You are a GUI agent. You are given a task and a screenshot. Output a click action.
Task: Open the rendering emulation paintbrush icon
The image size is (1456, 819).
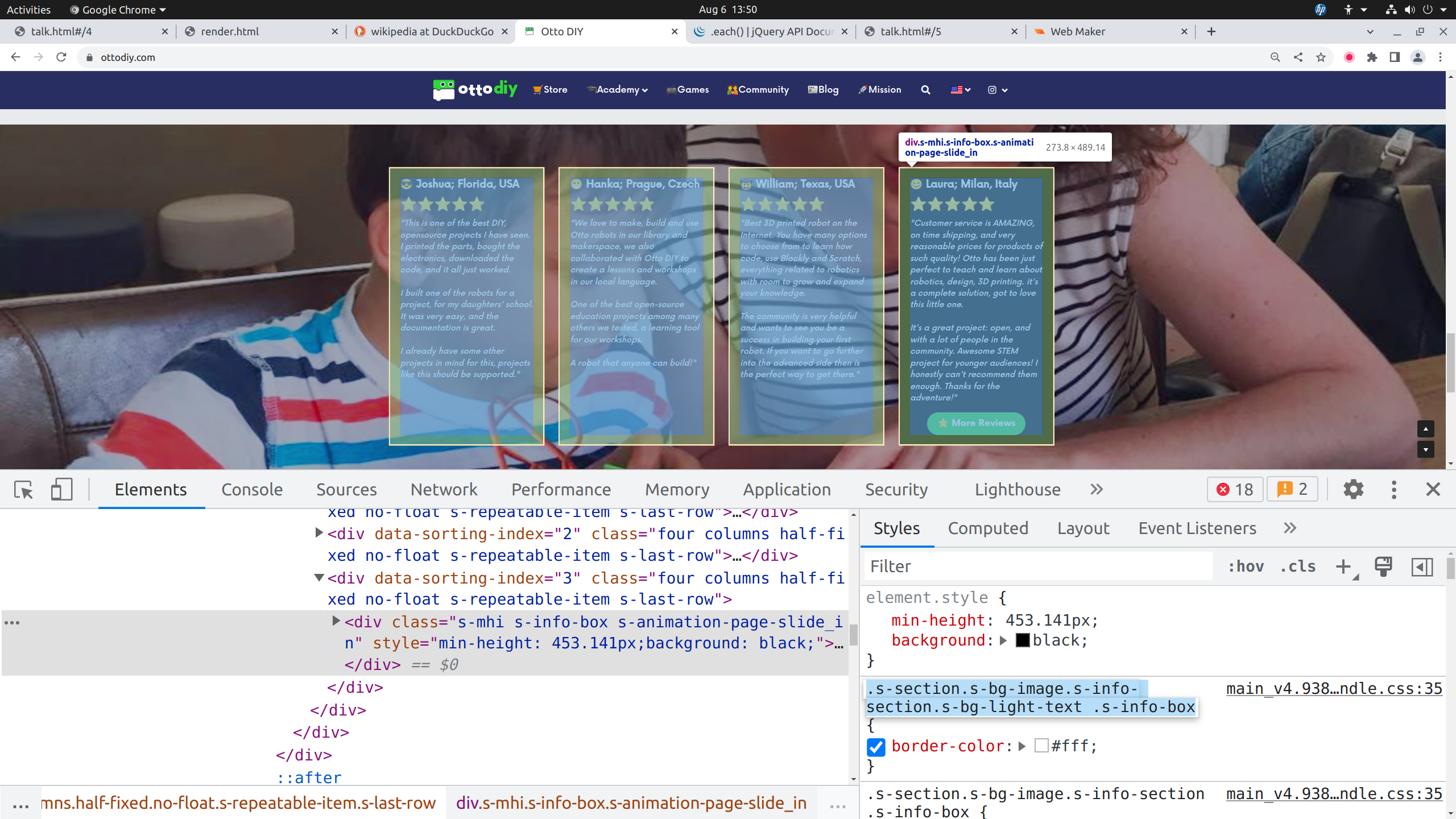click(1383, 566)
